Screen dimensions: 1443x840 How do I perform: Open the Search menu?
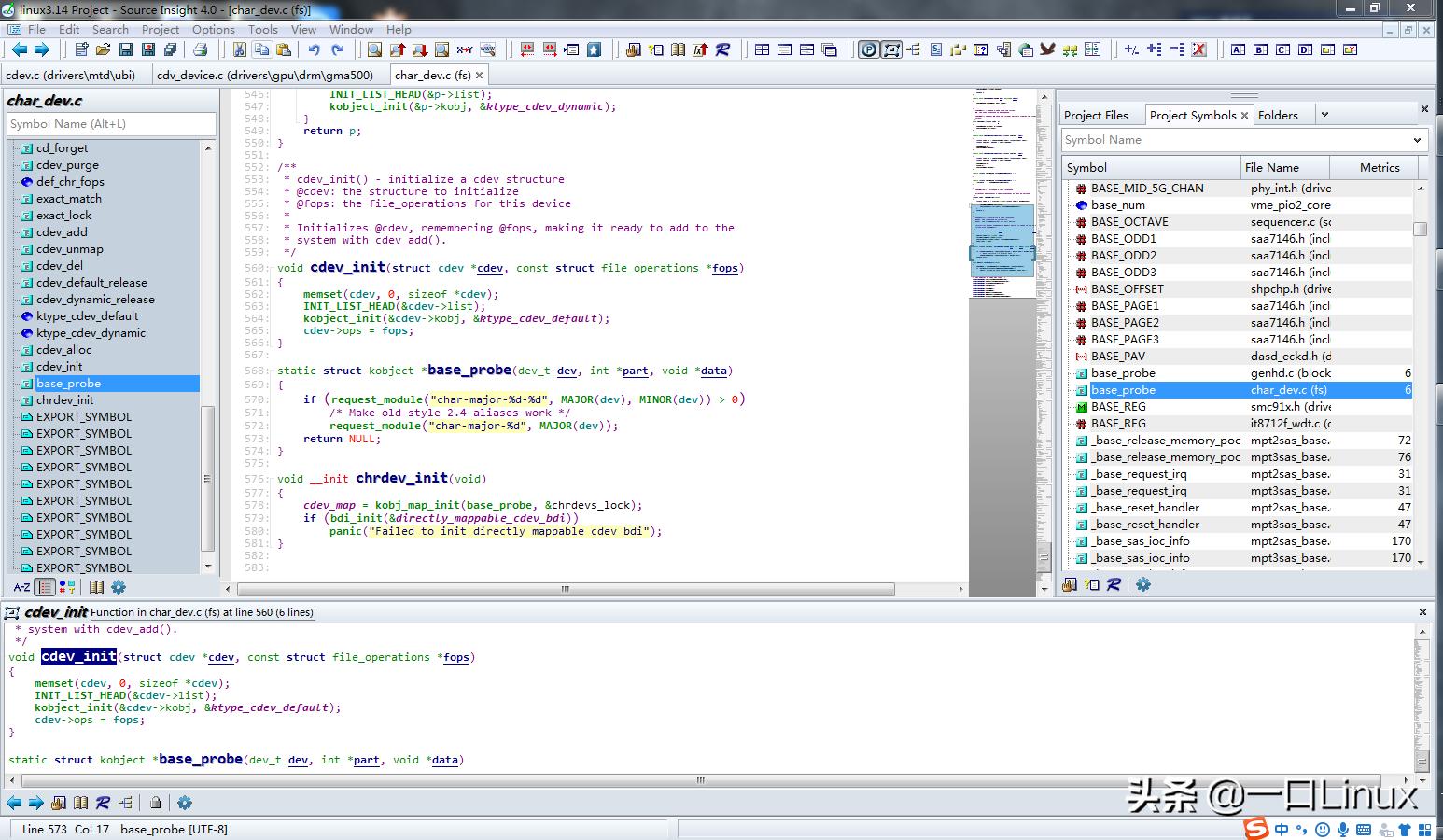(x=110, y=29)
